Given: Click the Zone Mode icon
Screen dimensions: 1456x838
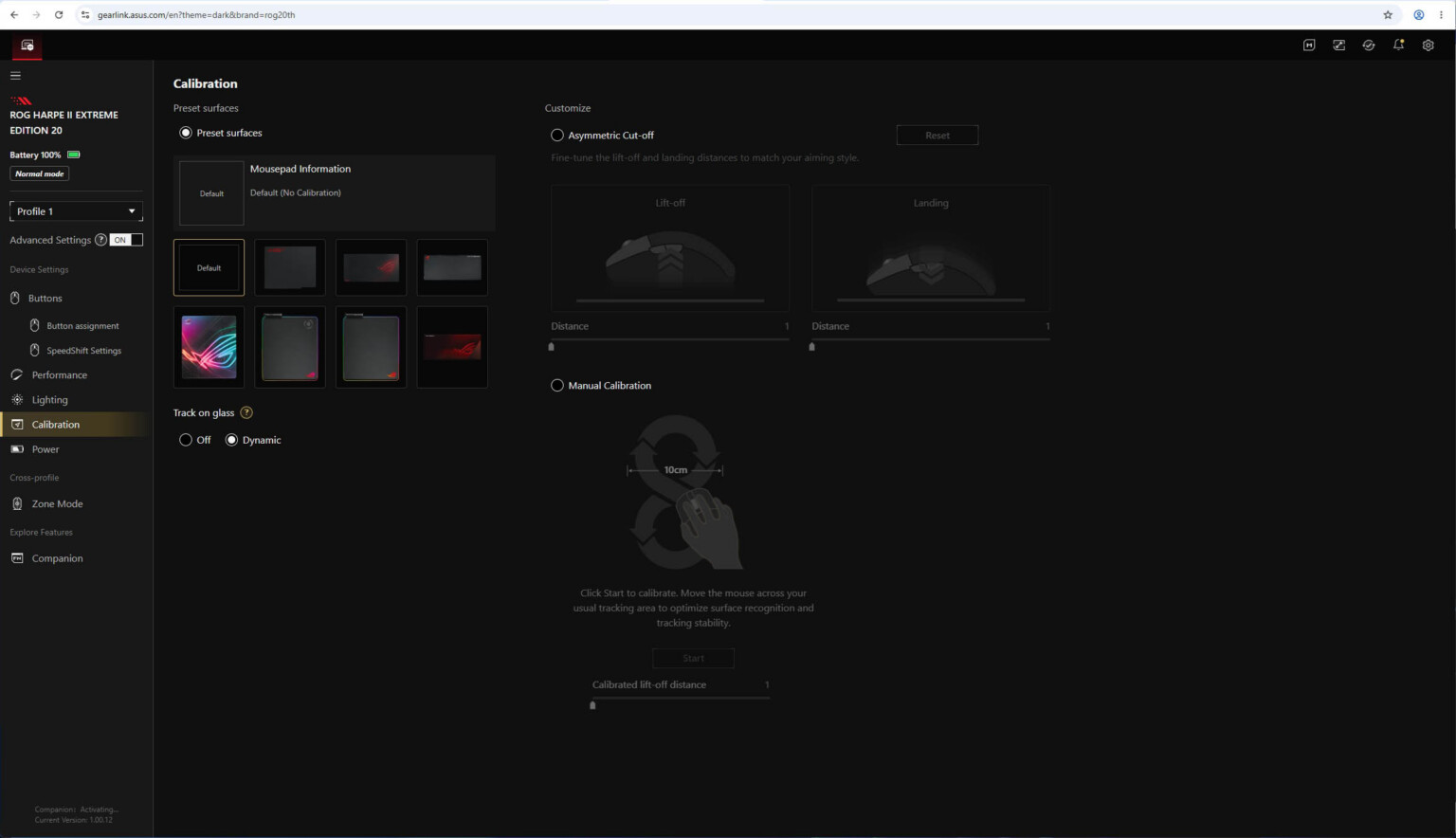Looking at the screenshot, I should point(16,503).
